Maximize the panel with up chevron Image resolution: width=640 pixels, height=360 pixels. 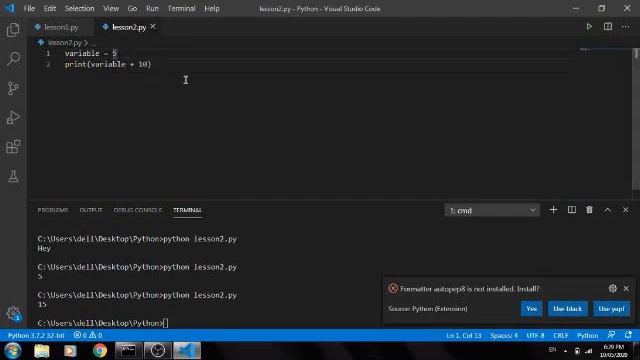607,210
